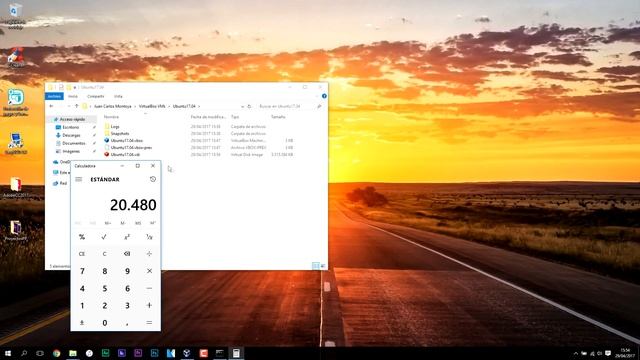Sort by the Tamaño column header
Viewport: 640px width, 360px height.
tap(278, 117)
